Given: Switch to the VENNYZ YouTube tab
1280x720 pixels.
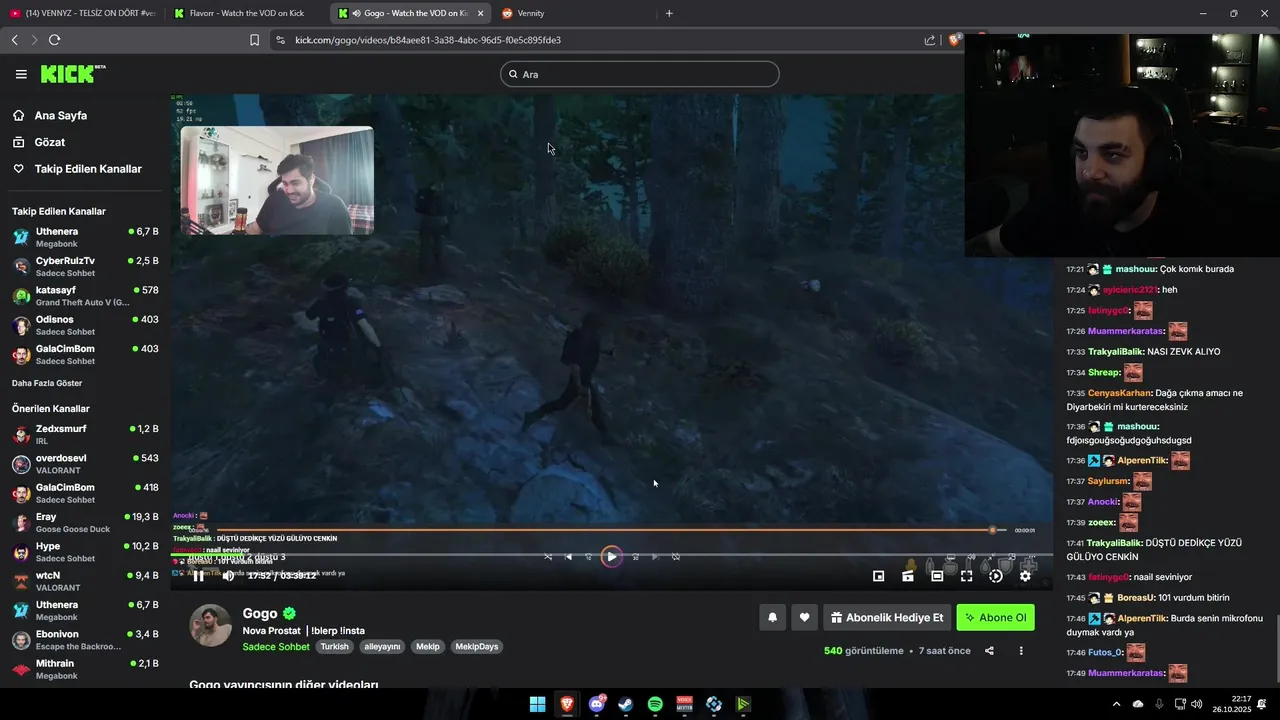Looking at the screenshot, I should pyautogui.click(x=83, y=13).
